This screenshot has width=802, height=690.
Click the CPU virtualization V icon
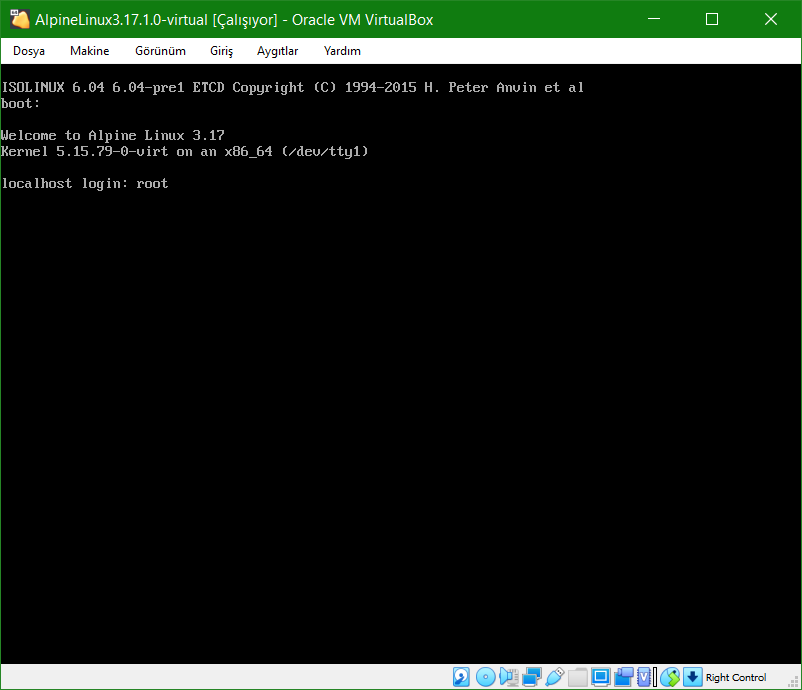click(x=644, y=677)
